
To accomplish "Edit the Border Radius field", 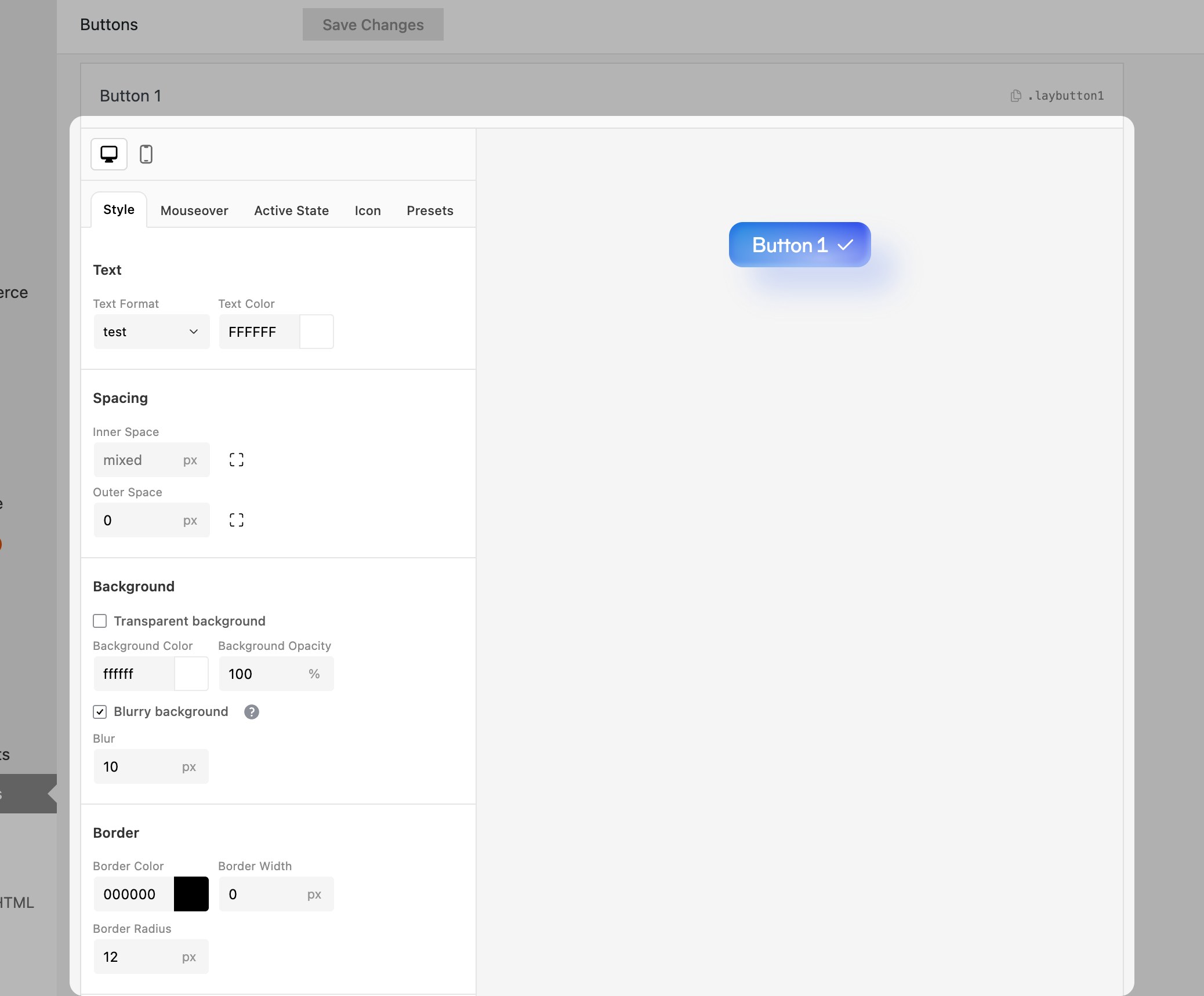I will (151, 957).
